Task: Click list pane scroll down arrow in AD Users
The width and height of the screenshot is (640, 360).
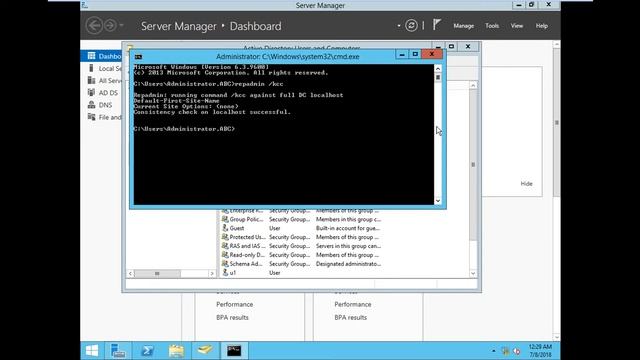Action: (x=473, y=273)
